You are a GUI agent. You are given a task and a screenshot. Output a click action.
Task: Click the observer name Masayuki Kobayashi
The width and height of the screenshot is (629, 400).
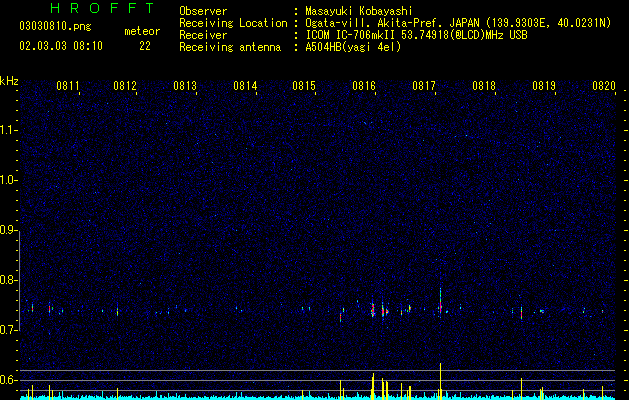(359, 11)
